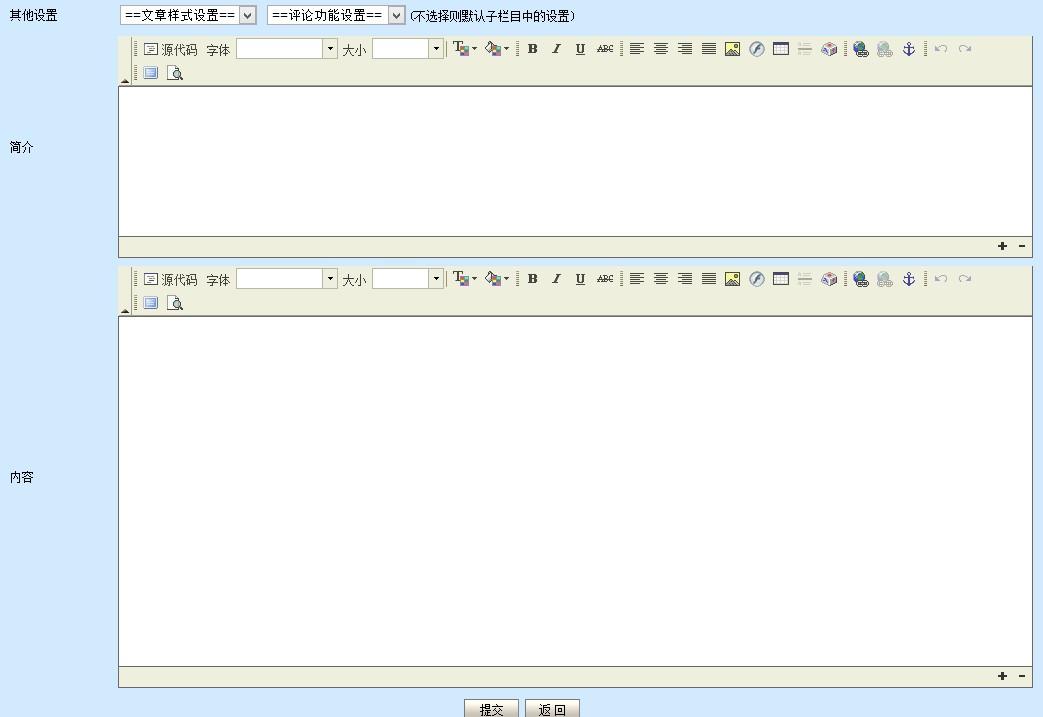The image size is (1043, 717).
Task: Apply strikethrough in the 内容 editor
Action: (605, 279)
